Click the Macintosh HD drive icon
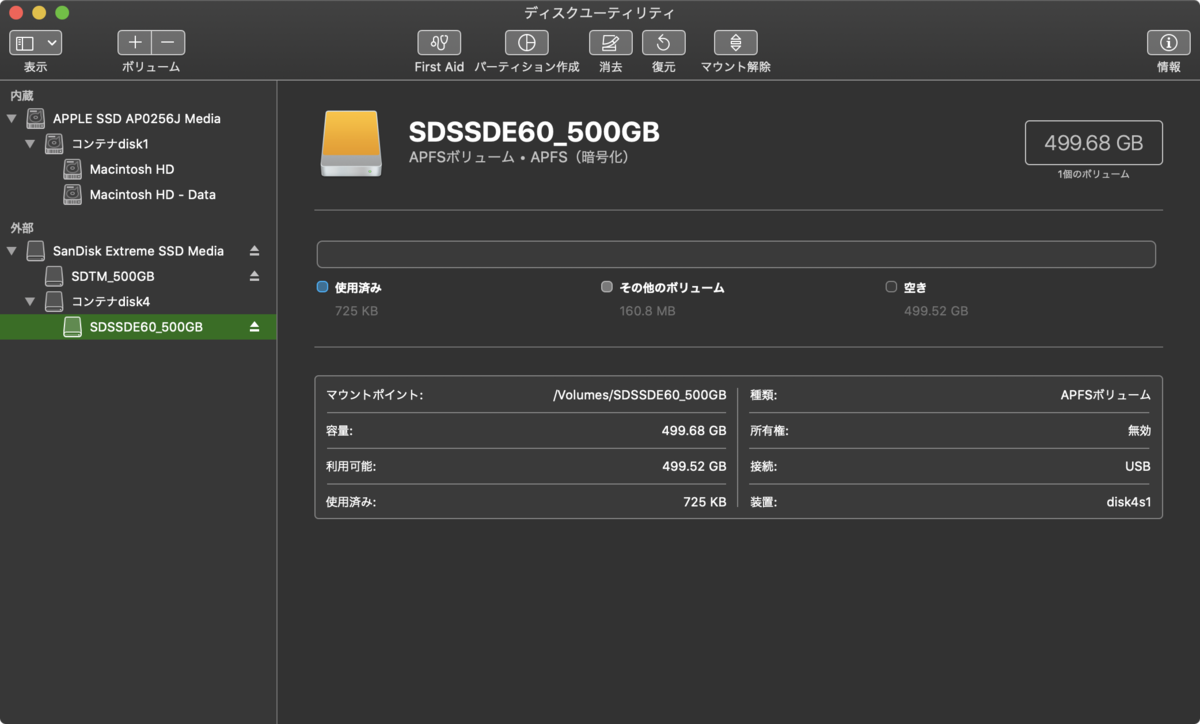This screenshot has height=724, width=1200. click(x=72, y=169)
